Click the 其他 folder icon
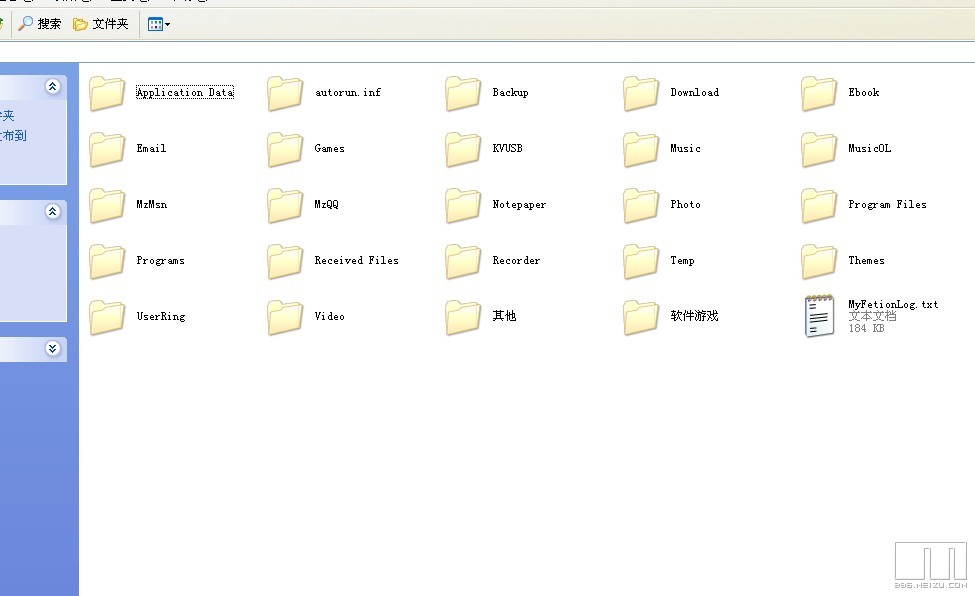 point(463,317)
